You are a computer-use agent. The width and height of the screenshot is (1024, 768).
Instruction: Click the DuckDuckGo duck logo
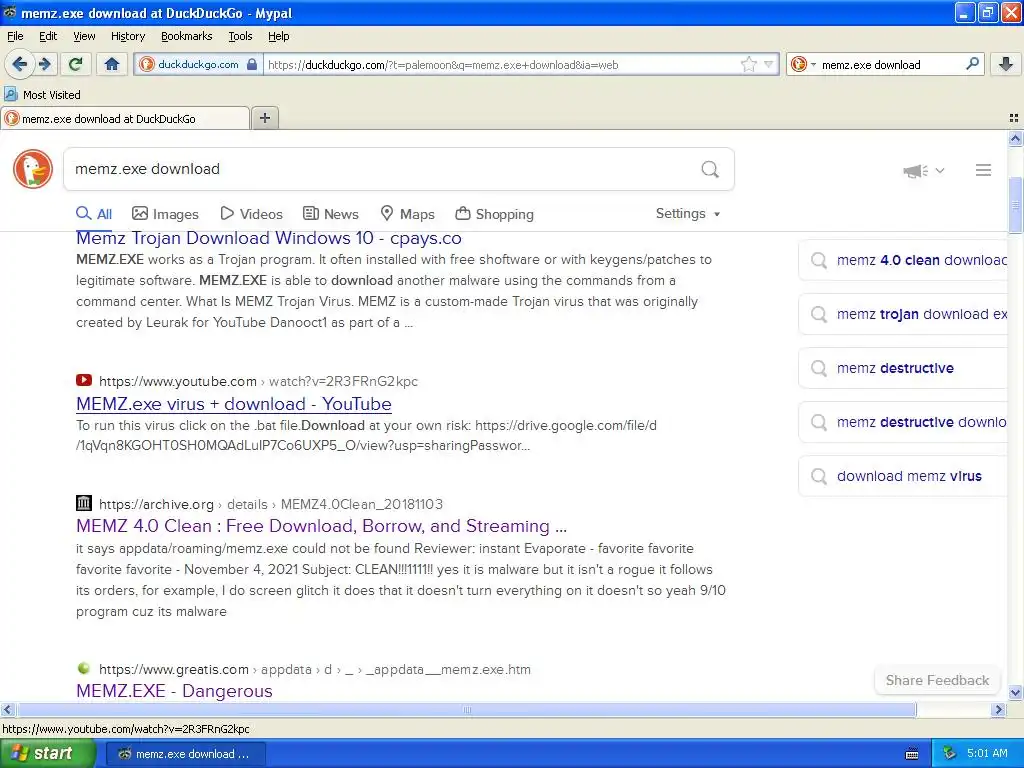pos(33,169)
